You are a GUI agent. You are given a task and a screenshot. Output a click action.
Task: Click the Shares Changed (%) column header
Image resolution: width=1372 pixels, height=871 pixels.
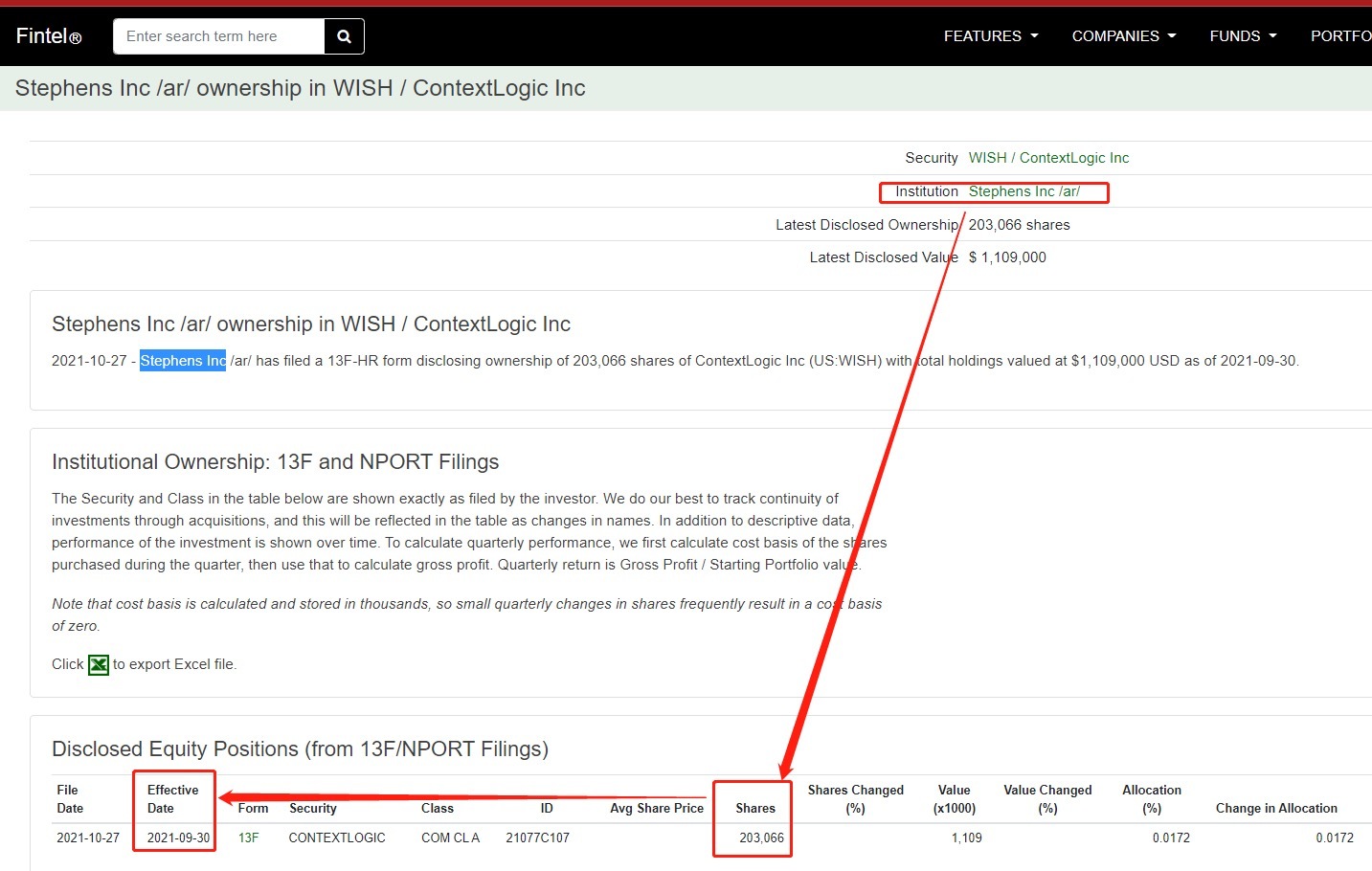click(856, 799)
